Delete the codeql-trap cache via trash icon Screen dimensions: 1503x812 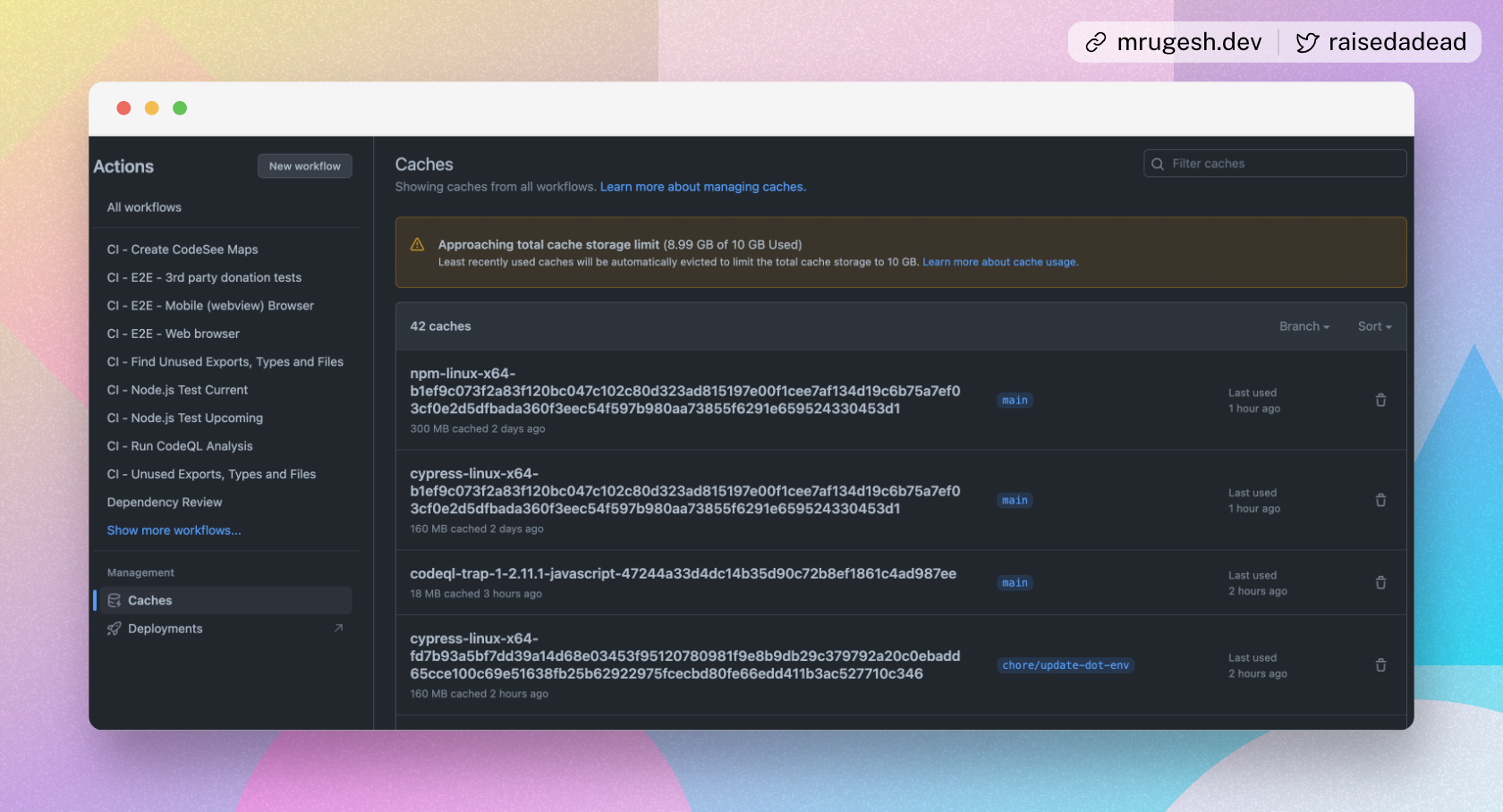click(x=1380, y=582)
